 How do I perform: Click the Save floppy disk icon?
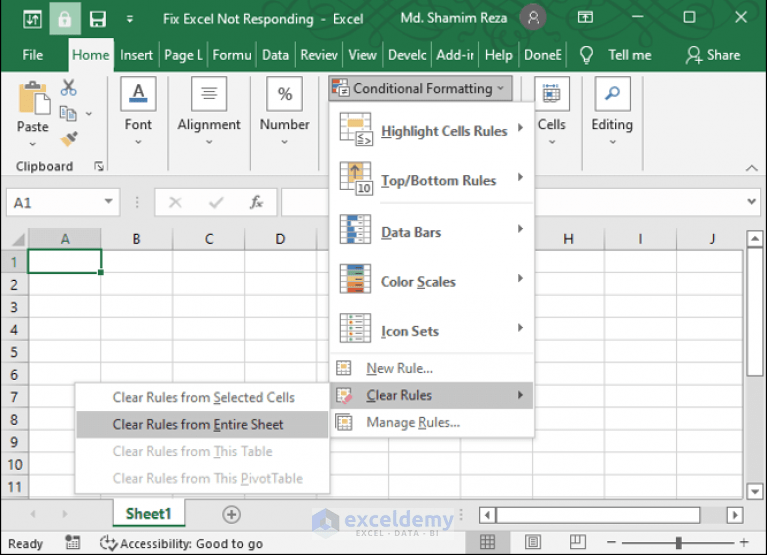(x=98, y=19)
